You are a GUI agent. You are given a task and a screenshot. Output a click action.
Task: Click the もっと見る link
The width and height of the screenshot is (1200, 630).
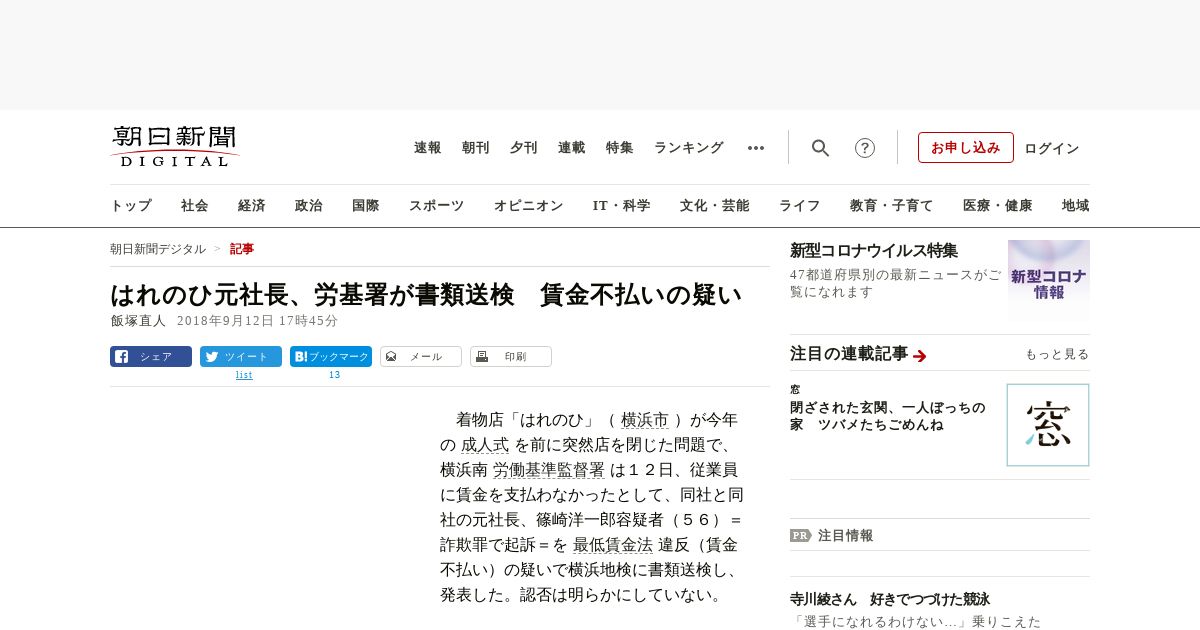tap(1057, 354)
